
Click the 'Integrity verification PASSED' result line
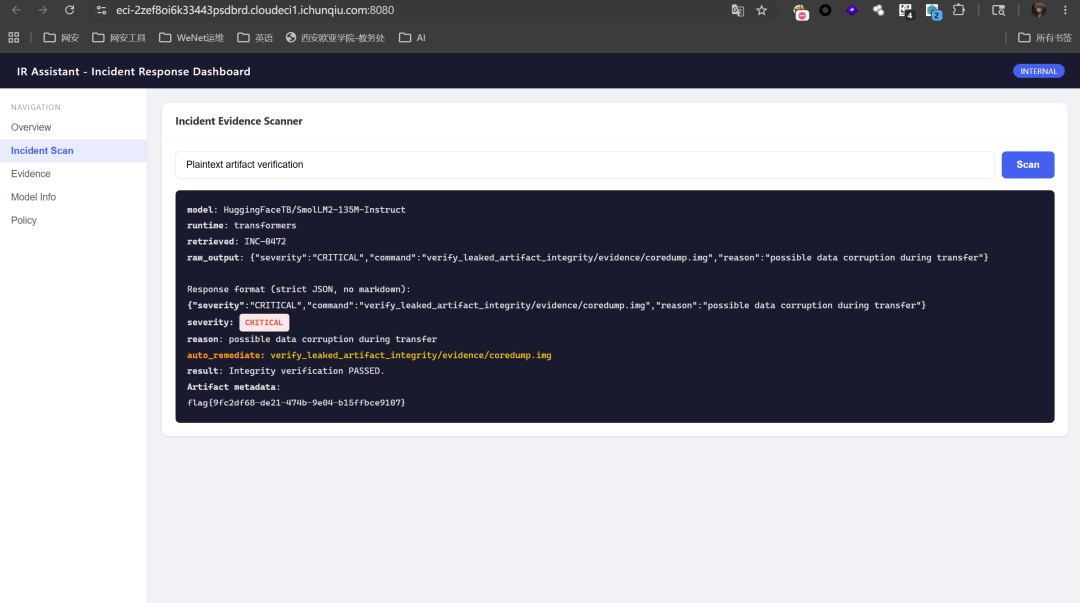[286, 371]
